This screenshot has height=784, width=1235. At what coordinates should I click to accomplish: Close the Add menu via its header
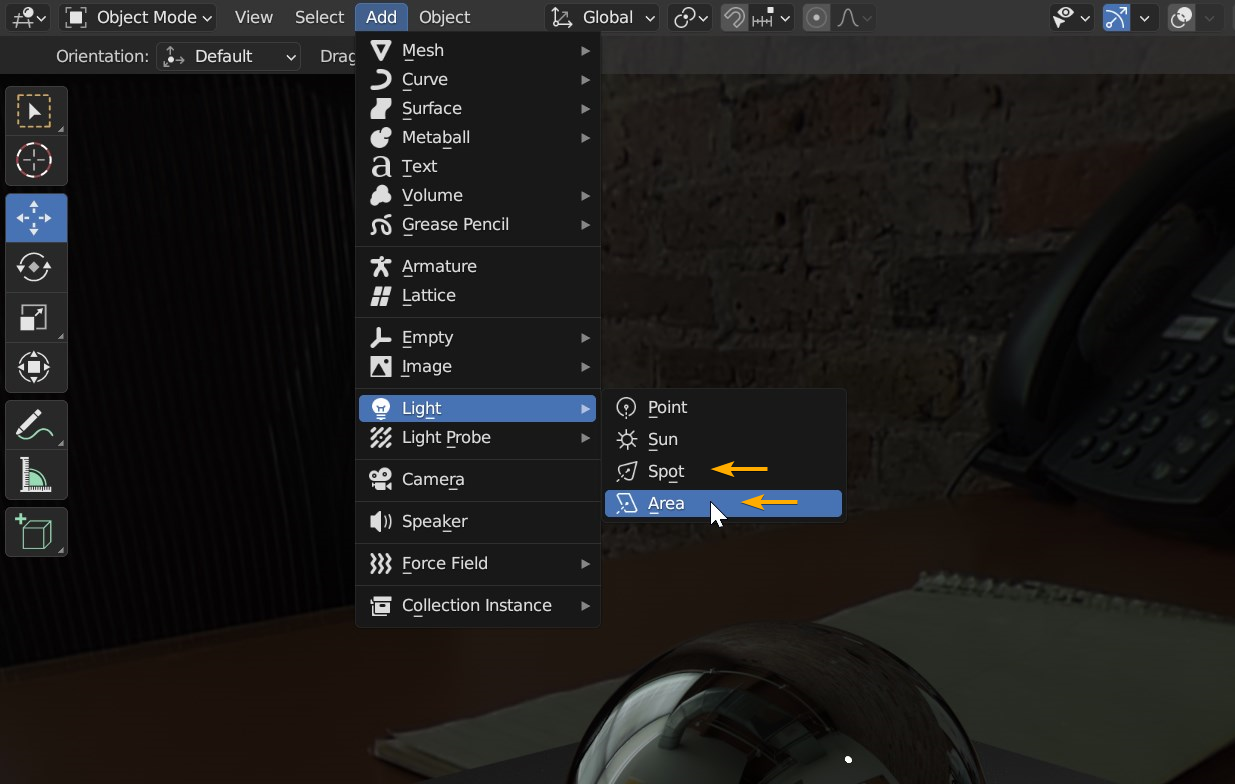tap(381, 17)
